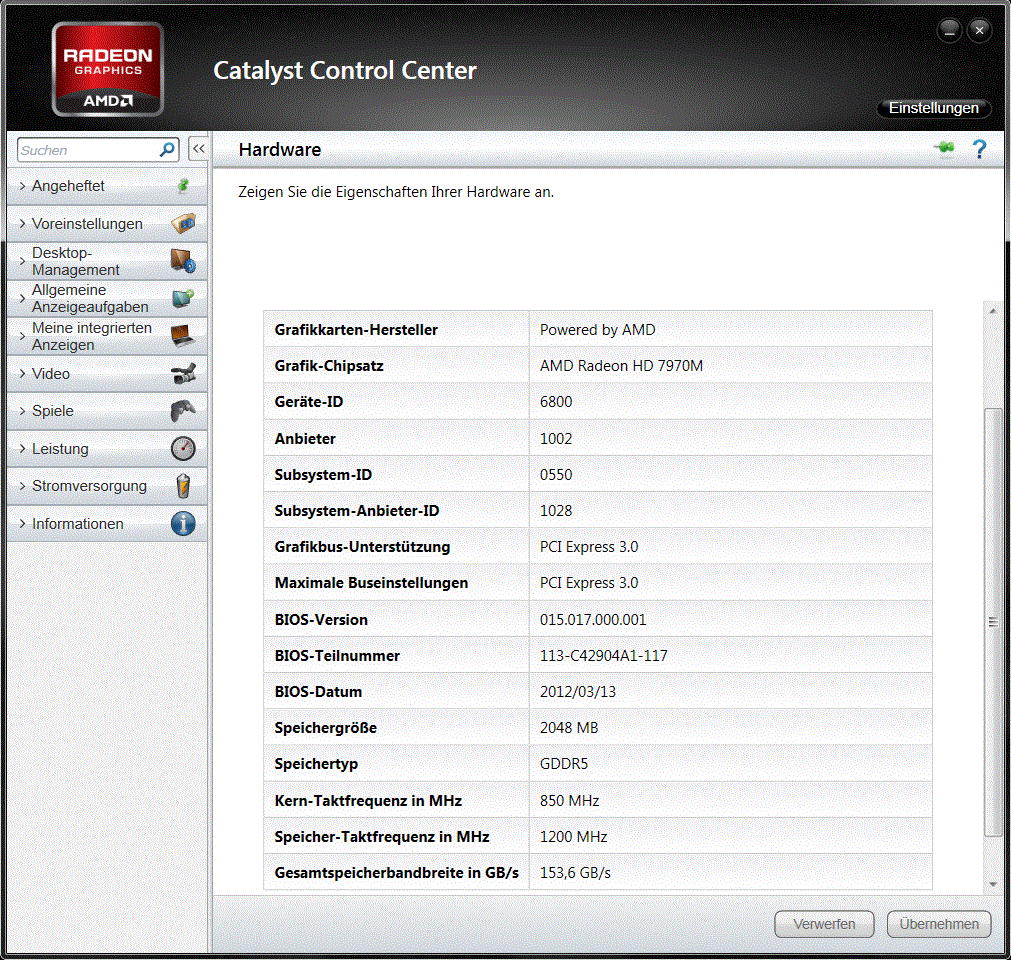Select the Speichertyp value 'GDDR5'

point(564,764)
